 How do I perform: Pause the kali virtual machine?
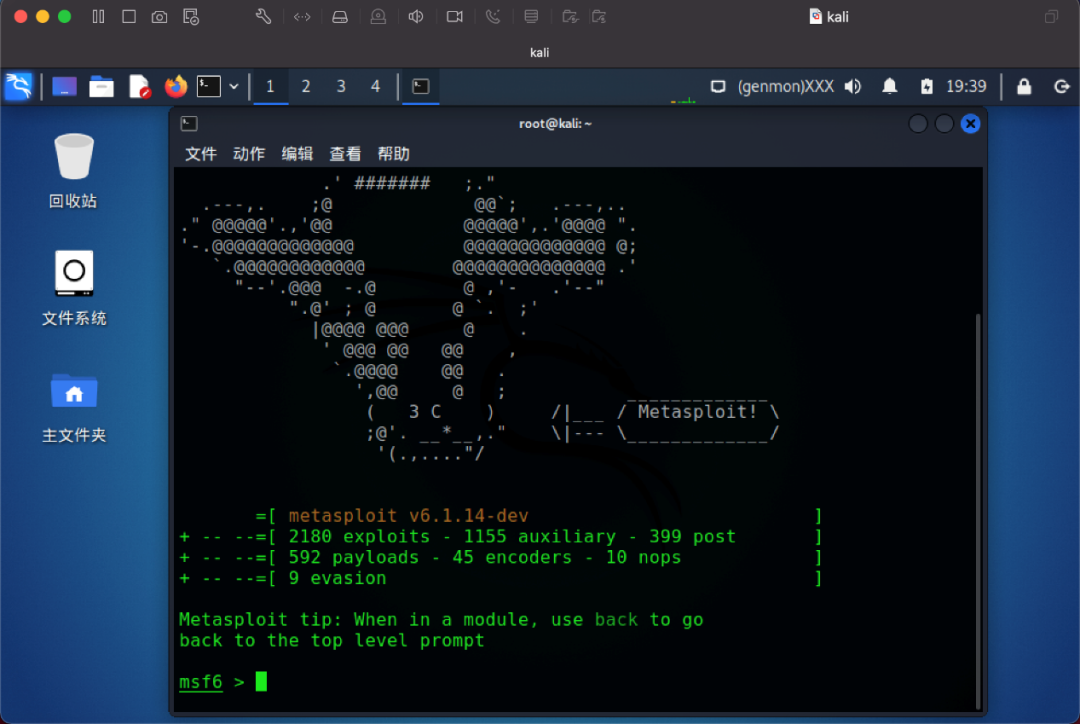(98, 17)
